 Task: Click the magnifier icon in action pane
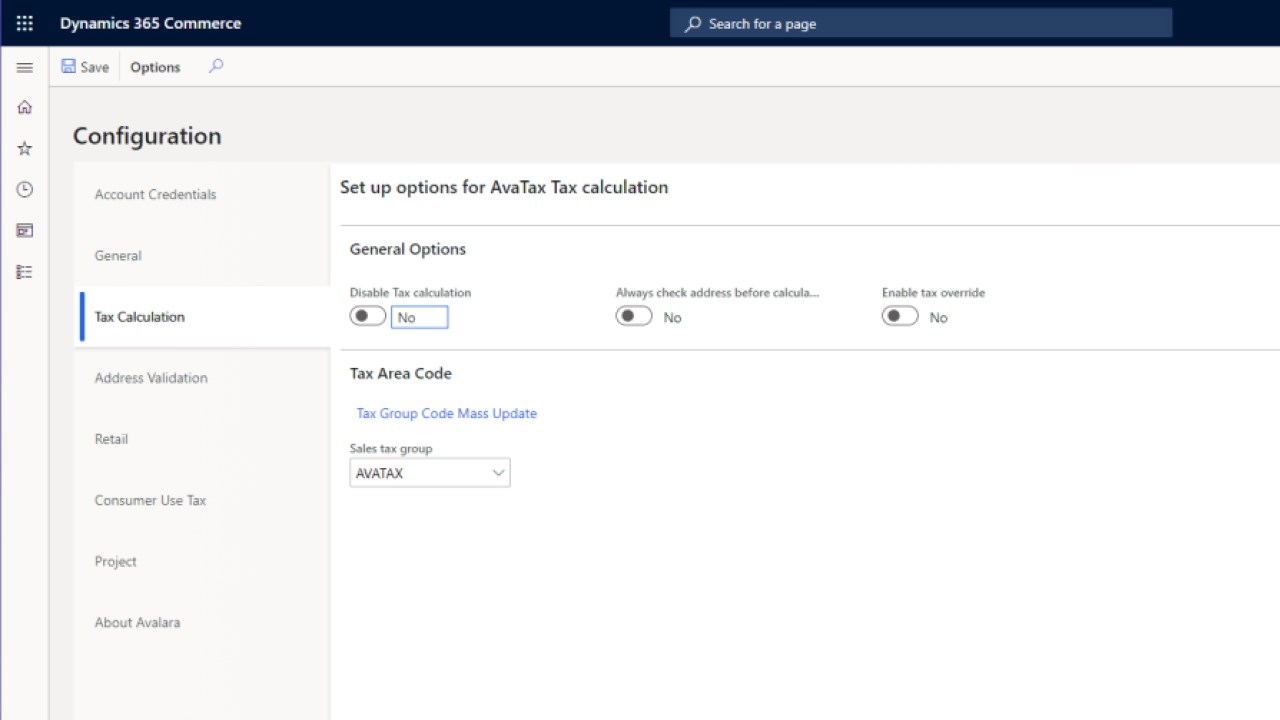[x=216, y=66]
